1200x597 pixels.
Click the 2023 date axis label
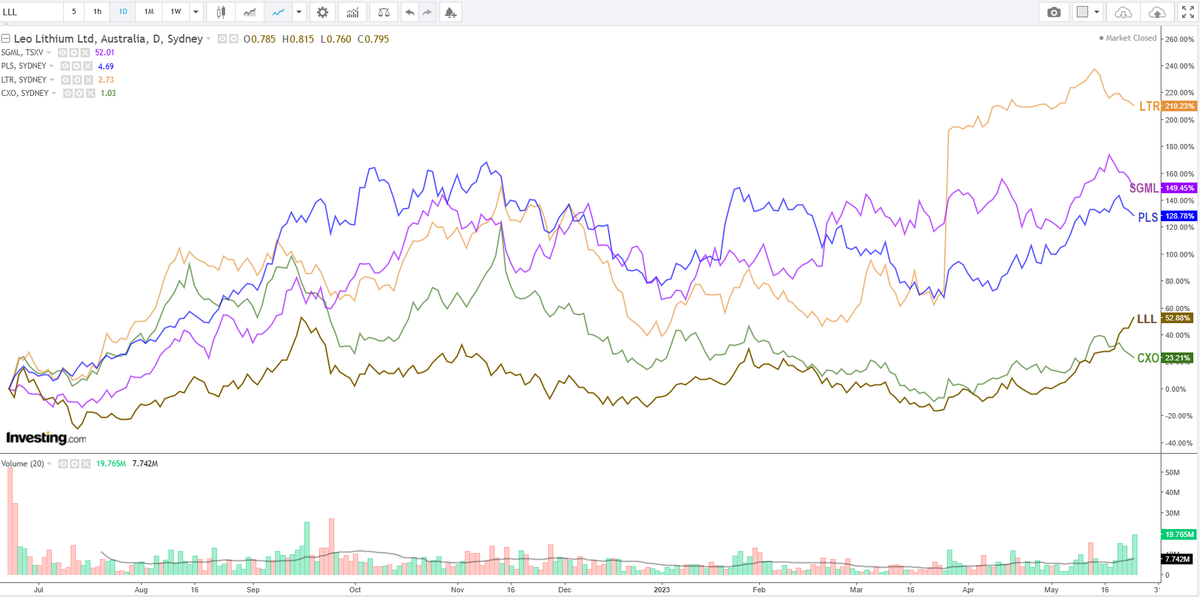662,589
